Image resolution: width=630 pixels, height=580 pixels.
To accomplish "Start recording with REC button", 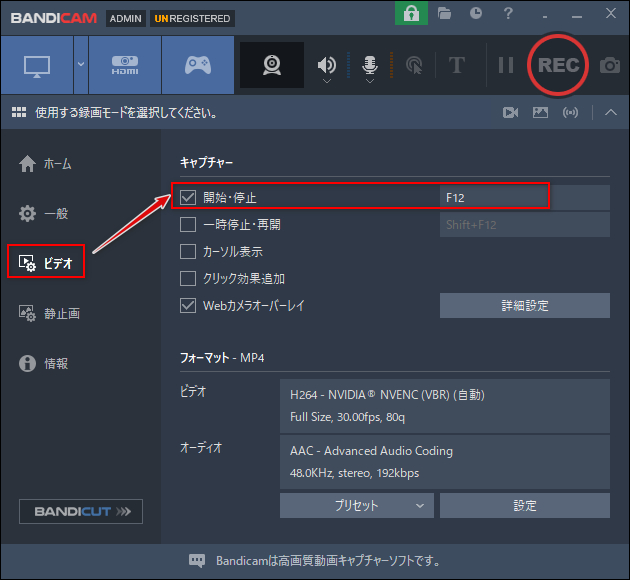I will coord(558,65).
